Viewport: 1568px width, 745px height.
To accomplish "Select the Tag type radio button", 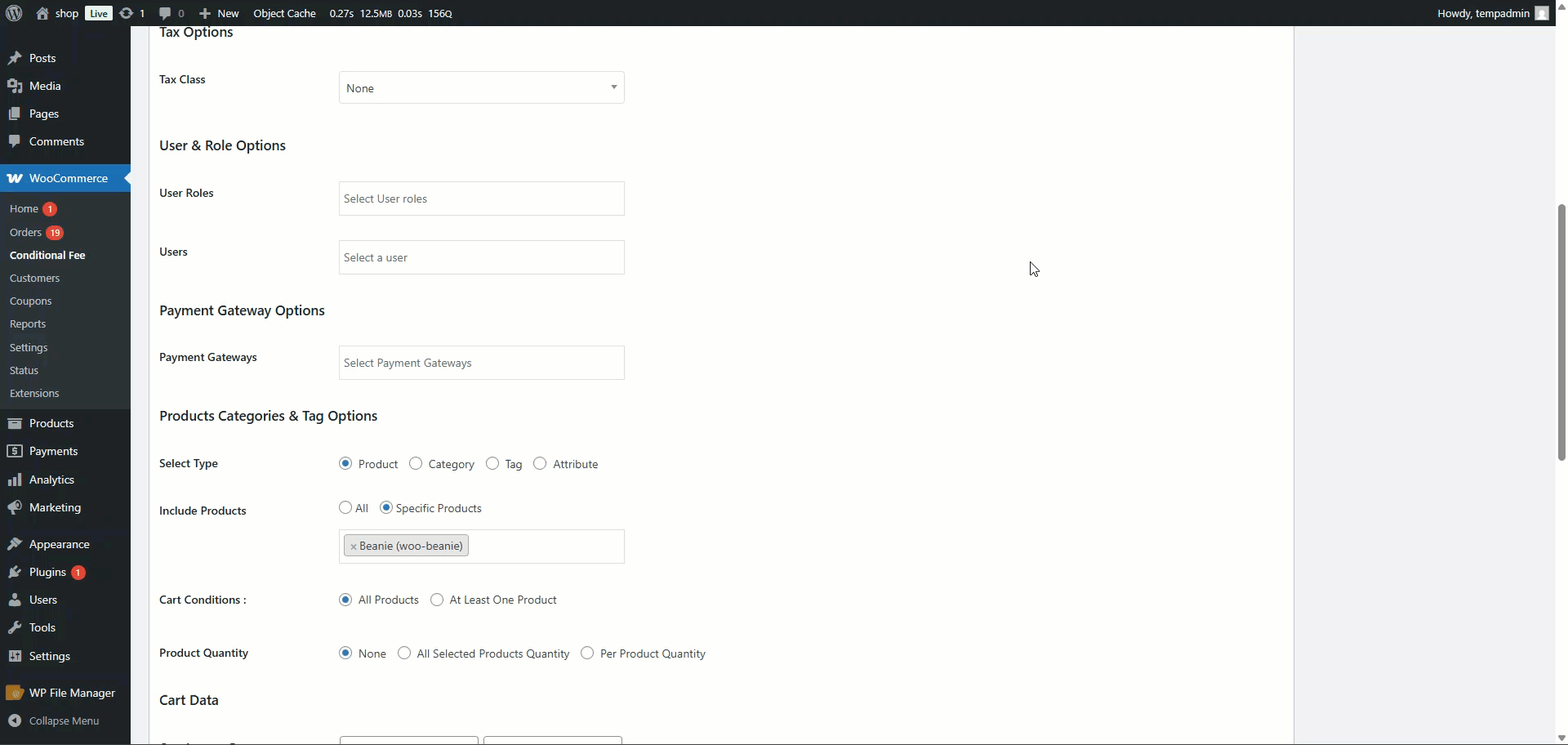I will click(x=492, y=463).
